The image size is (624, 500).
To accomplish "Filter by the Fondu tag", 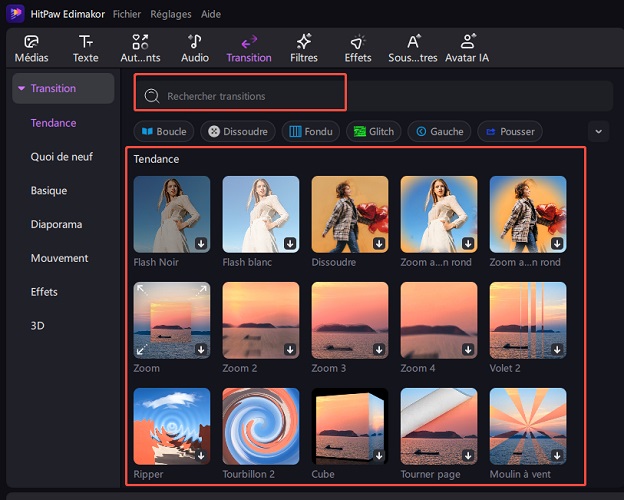I will [x=310, y=131].
